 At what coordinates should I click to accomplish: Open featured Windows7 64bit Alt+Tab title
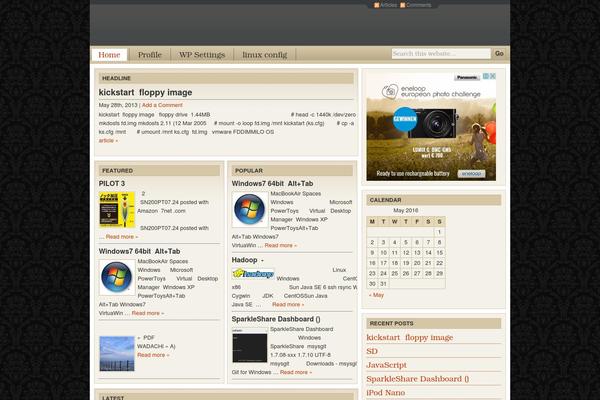pyautogui.click(x=139, y=251)
